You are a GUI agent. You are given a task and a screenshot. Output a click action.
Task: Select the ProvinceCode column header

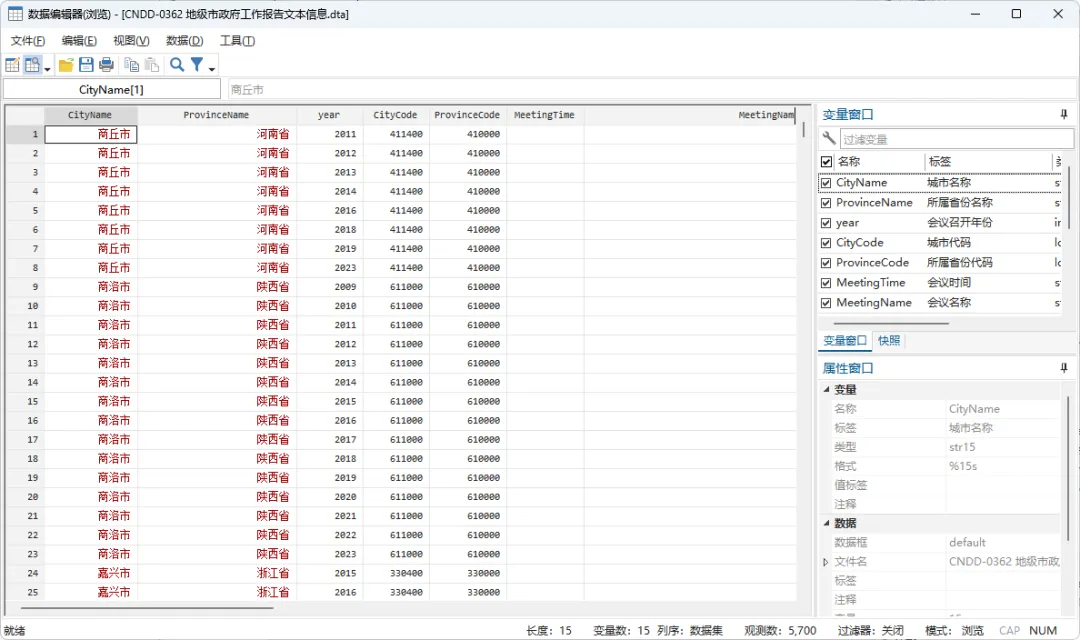coord(467,115)
